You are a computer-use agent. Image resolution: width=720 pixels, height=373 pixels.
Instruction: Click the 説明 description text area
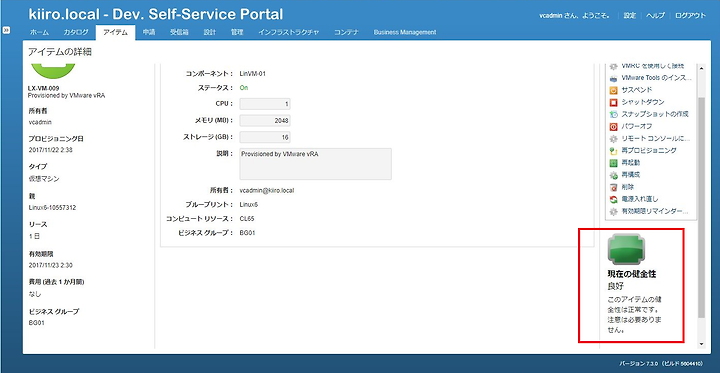[x=315, y=164]
